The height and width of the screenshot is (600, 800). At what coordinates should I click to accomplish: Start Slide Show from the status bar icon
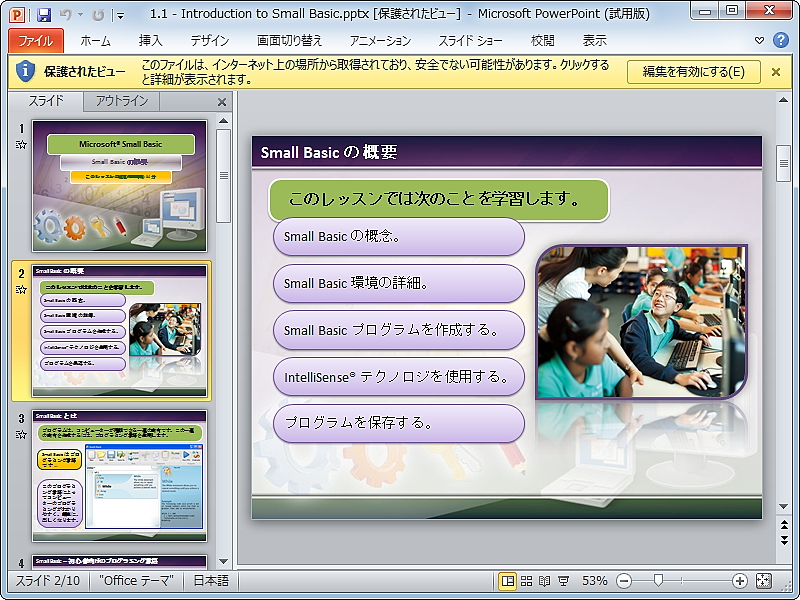click(x=563, y=579)
